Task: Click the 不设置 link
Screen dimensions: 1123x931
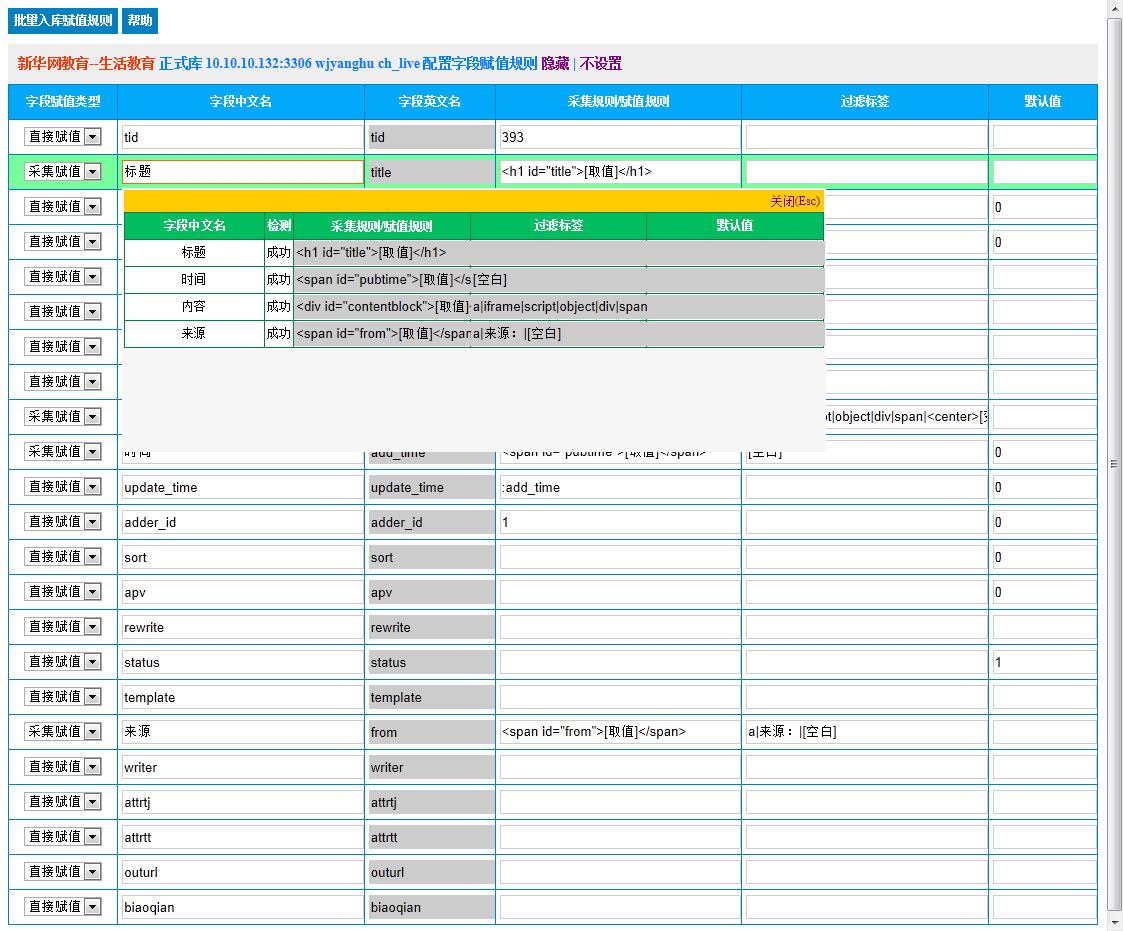Action: pyautogui.click(x=601, y=64)
